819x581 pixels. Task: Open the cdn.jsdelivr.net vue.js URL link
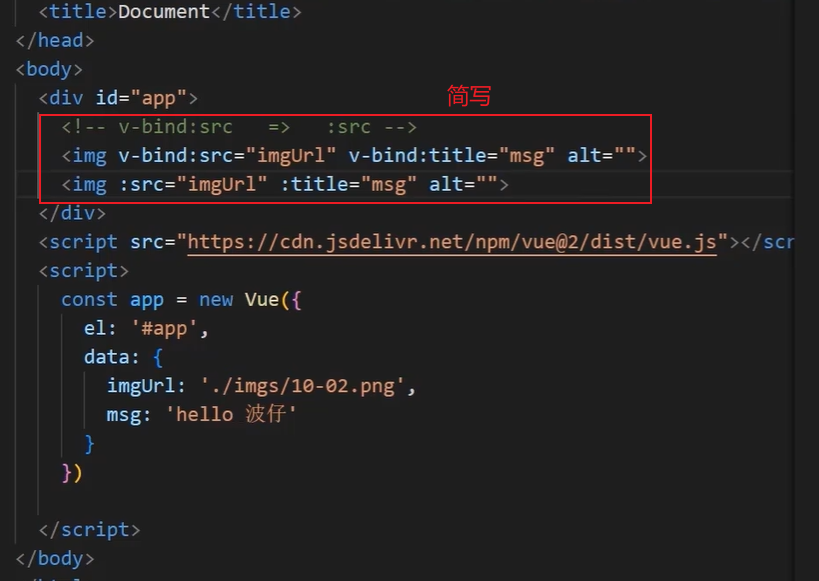[x=452, y=242]
